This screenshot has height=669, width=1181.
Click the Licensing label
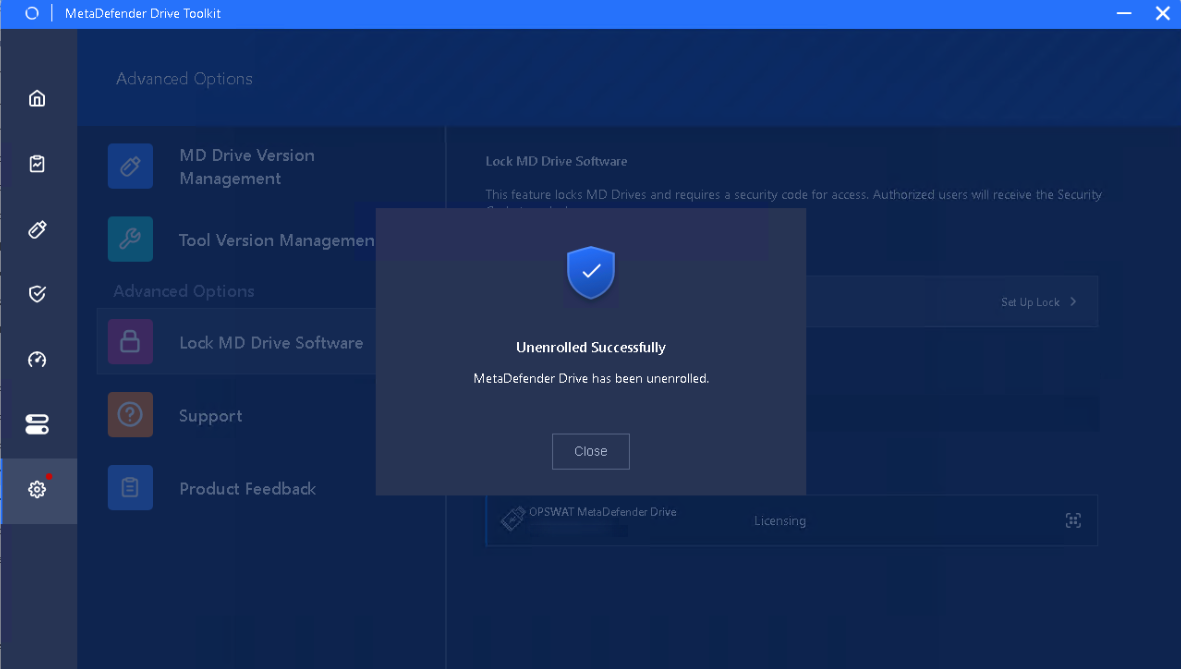(x=780, y=521)
